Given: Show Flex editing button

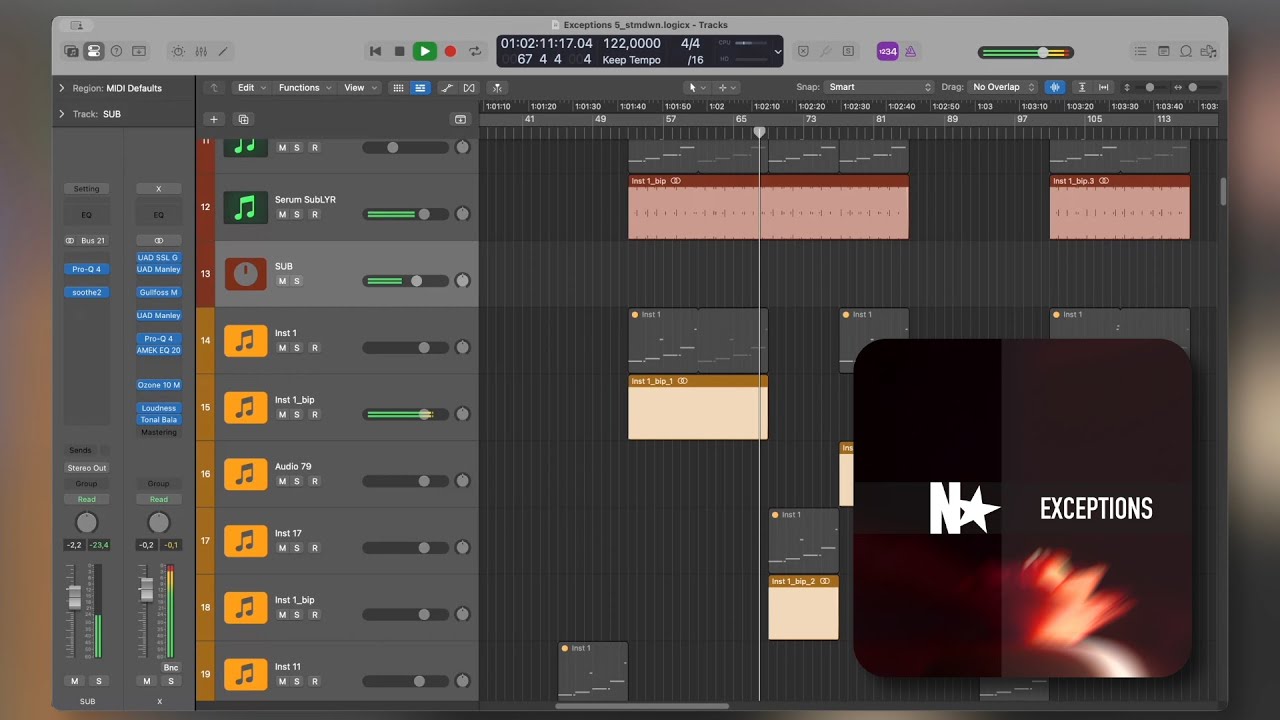Looking at the screenshot, I should coord(469,88).
